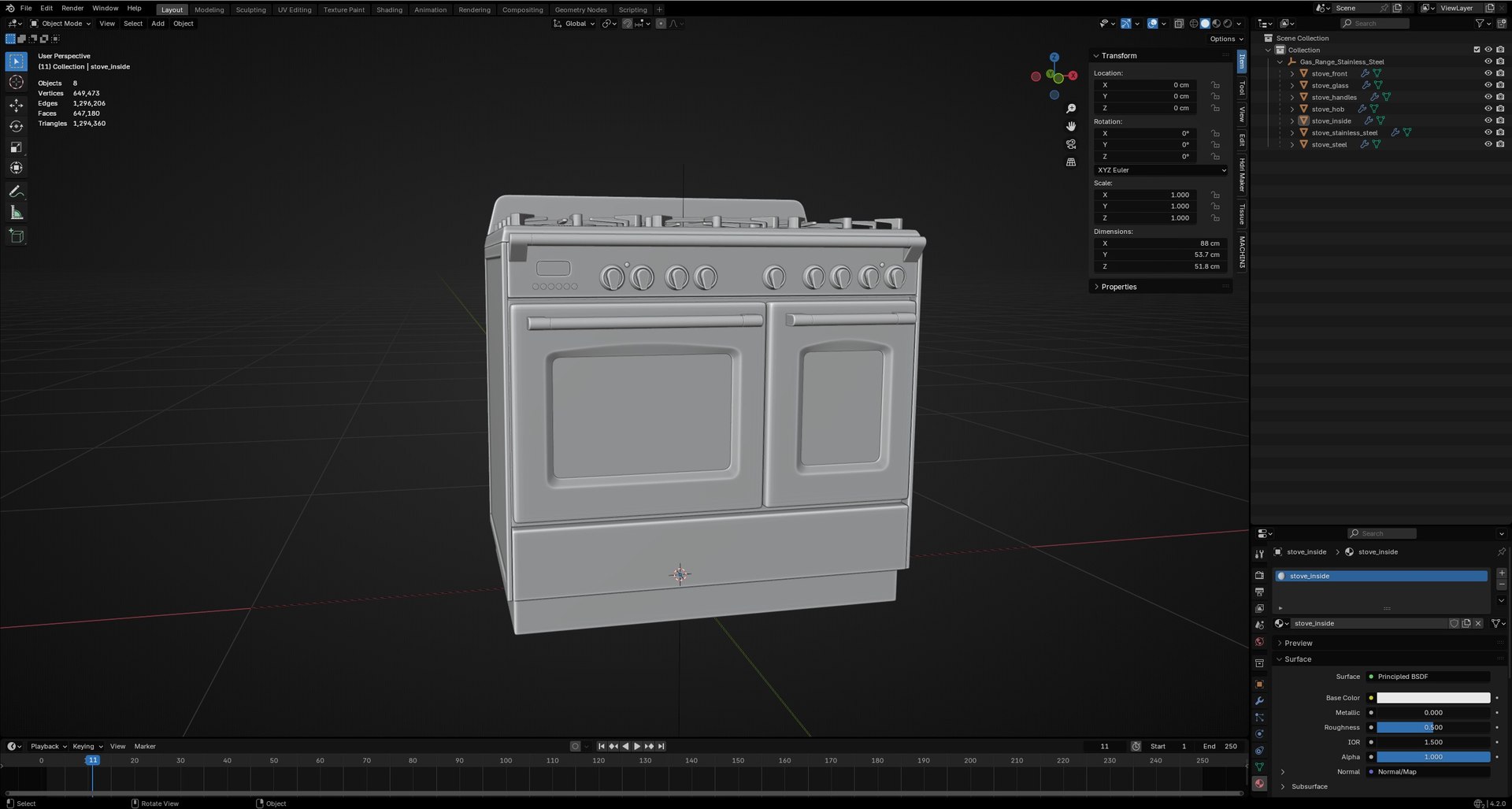Add new collection in outliner header
This screenshot has height=809, width=1512.
coord(1501,24)
